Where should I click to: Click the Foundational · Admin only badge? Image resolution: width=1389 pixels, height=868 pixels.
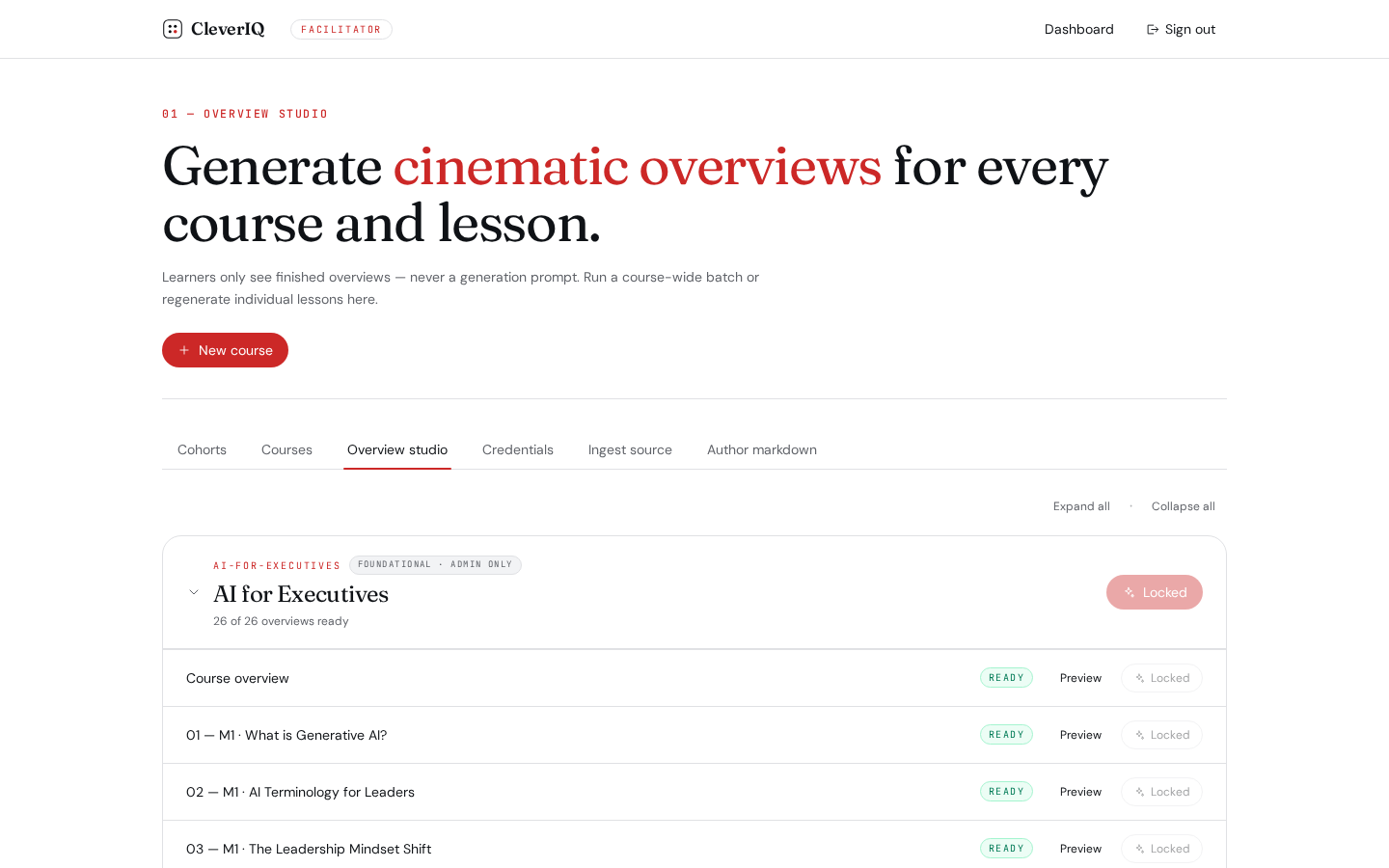click(435, 565)
